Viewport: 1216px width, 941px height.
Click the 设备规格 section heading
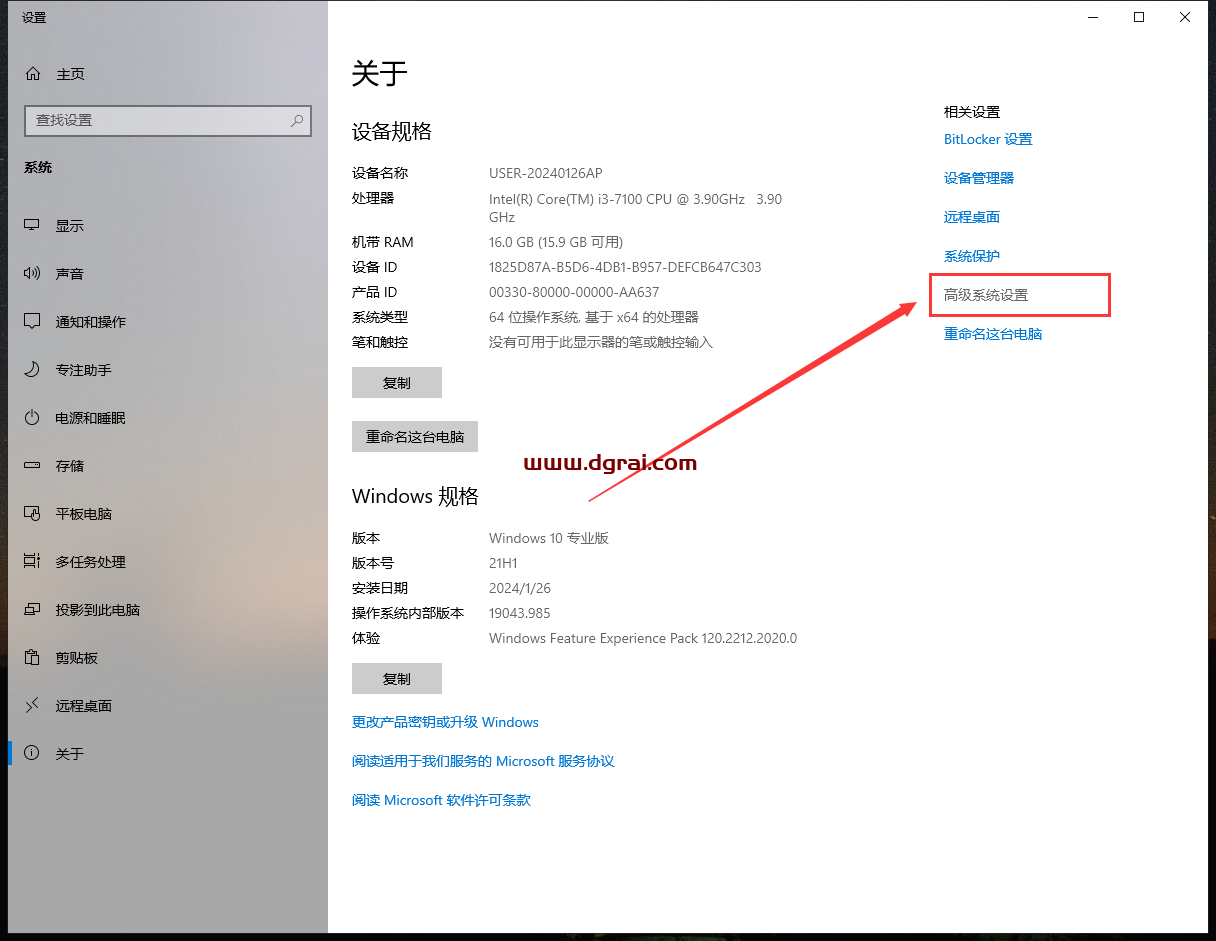[392, 131]
